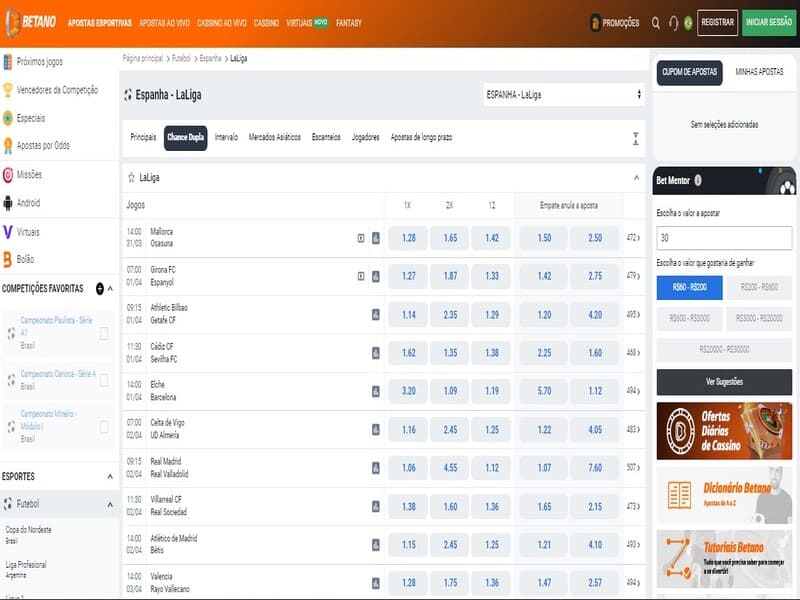Click the Promoções gift icon
Screen dimensions: 800x600
tap(595, 23)
